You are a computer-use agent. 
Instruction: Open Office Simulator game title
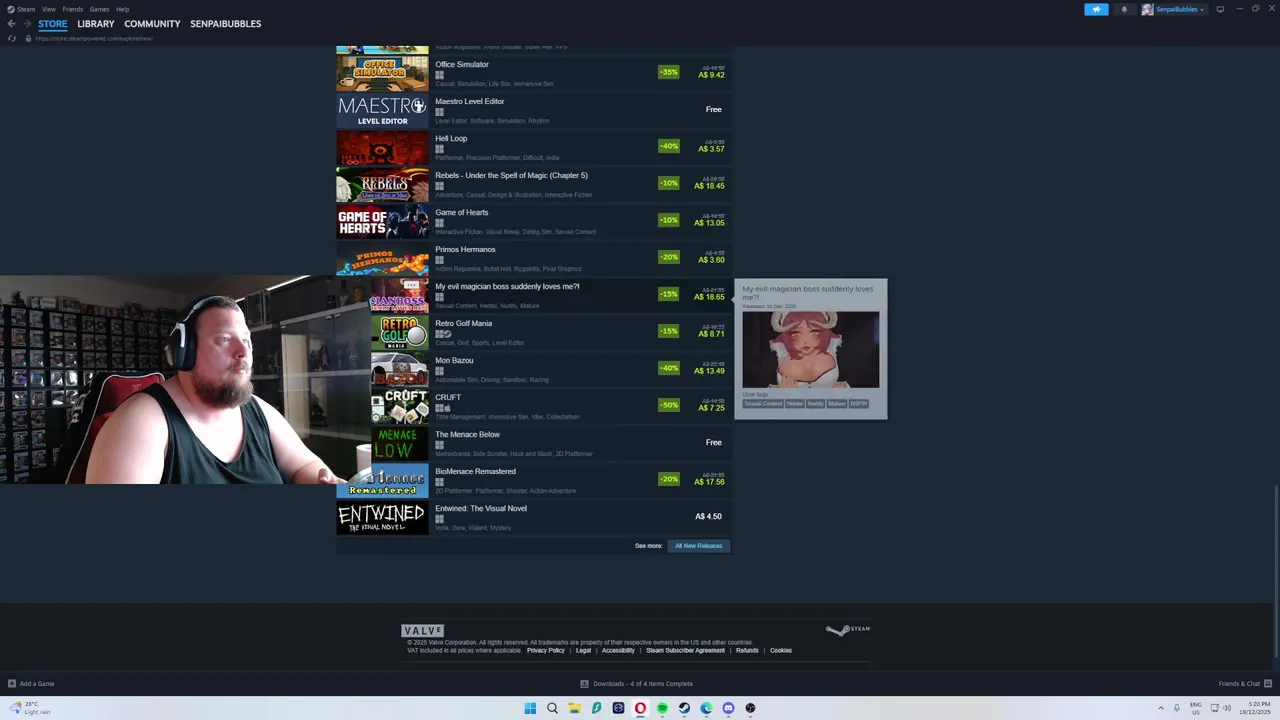(x=462, y=65)
